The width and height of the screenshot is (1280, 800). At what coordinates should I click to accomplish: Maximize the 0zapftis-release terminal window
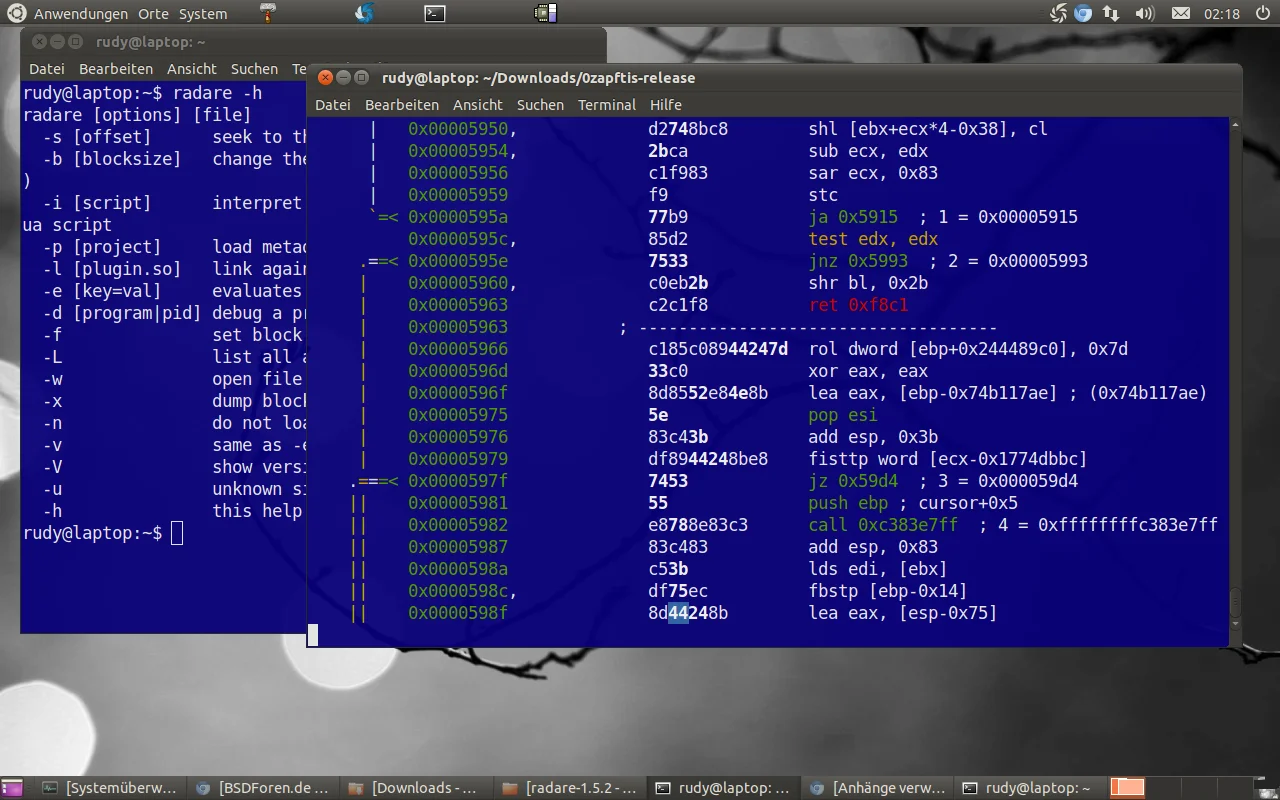[361, 77]
